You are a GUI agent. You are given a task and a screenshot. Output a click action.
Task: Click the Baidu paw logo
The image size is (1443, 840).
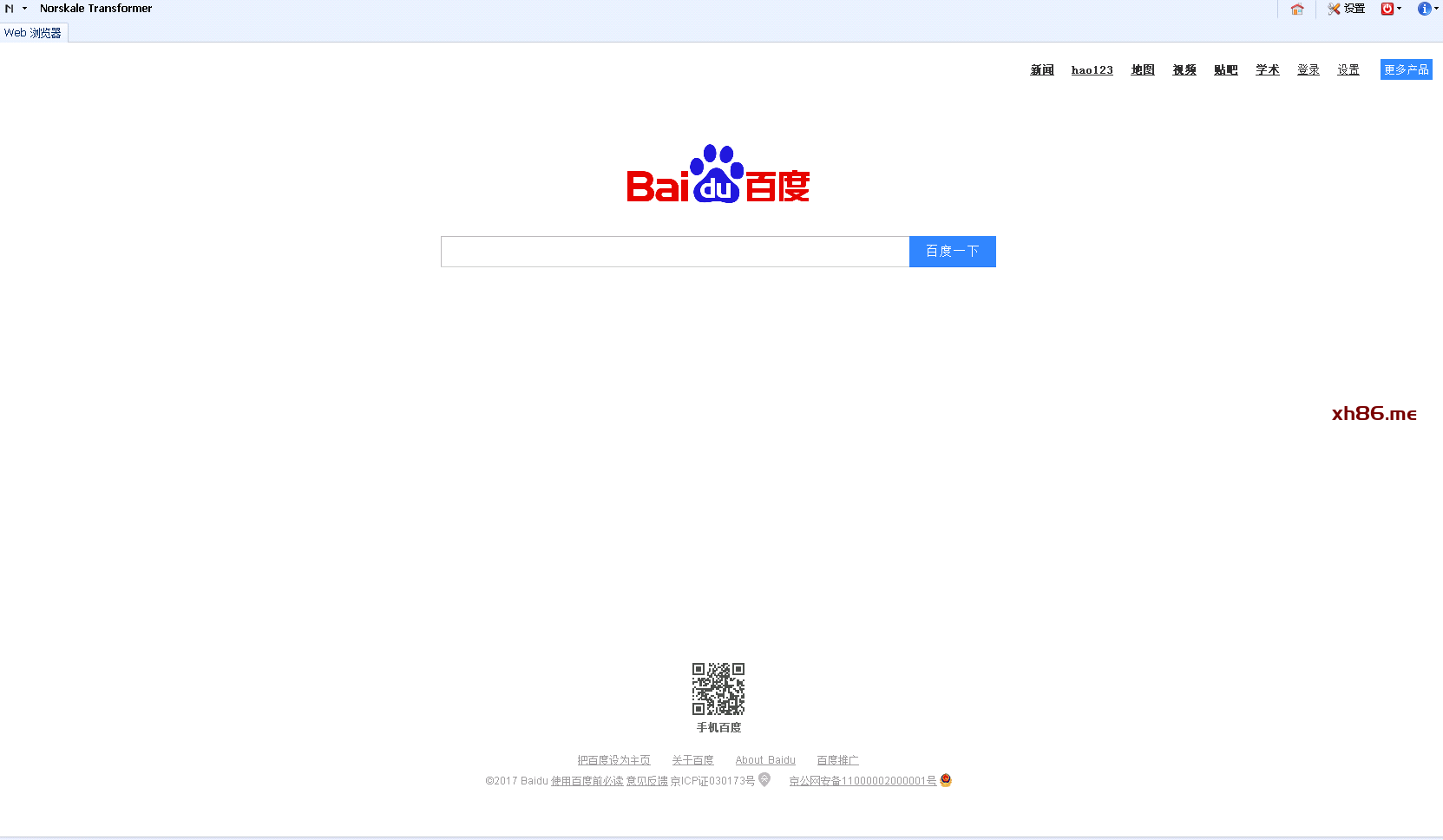[718, 174]
